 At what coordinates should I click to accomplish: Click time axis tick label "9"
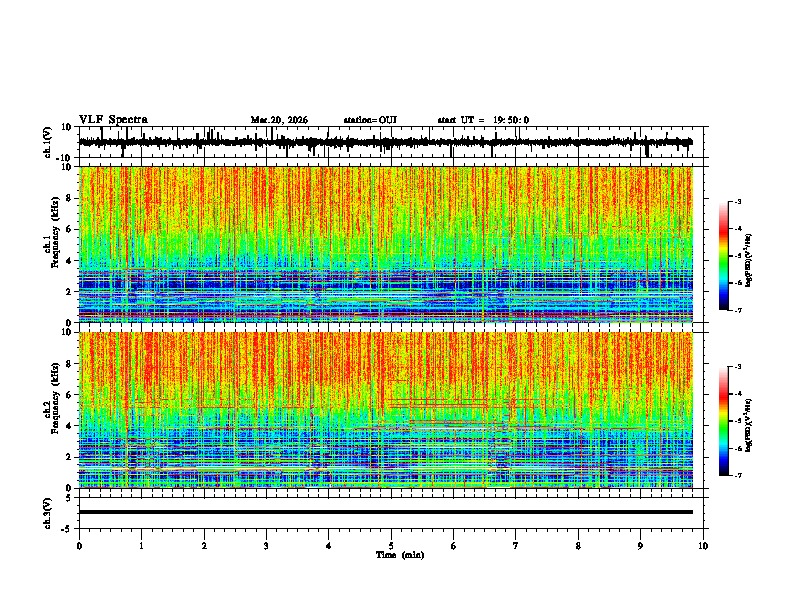click(x=641, y=546)
